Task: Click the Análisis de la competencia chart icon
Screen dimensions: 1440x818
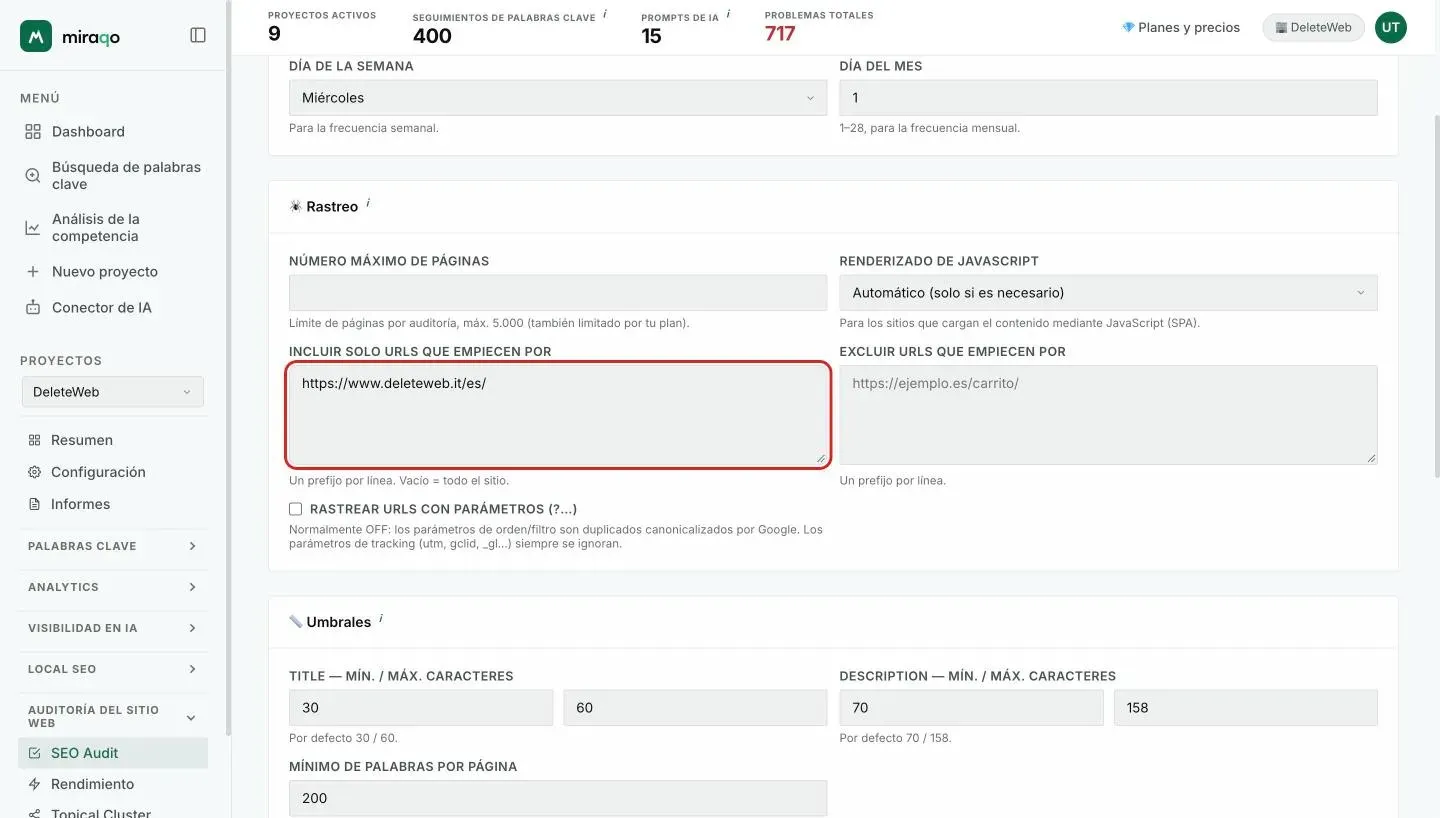Action: point(33,227)
